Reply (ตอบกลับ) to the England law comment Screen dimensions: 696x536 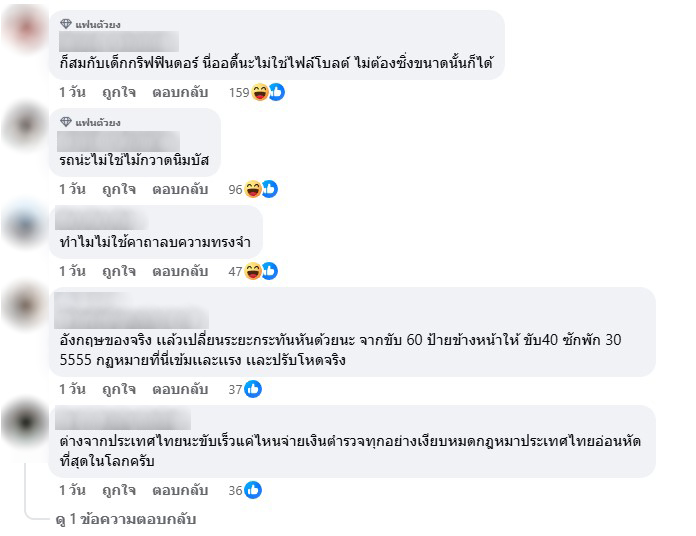coord(180,389)
